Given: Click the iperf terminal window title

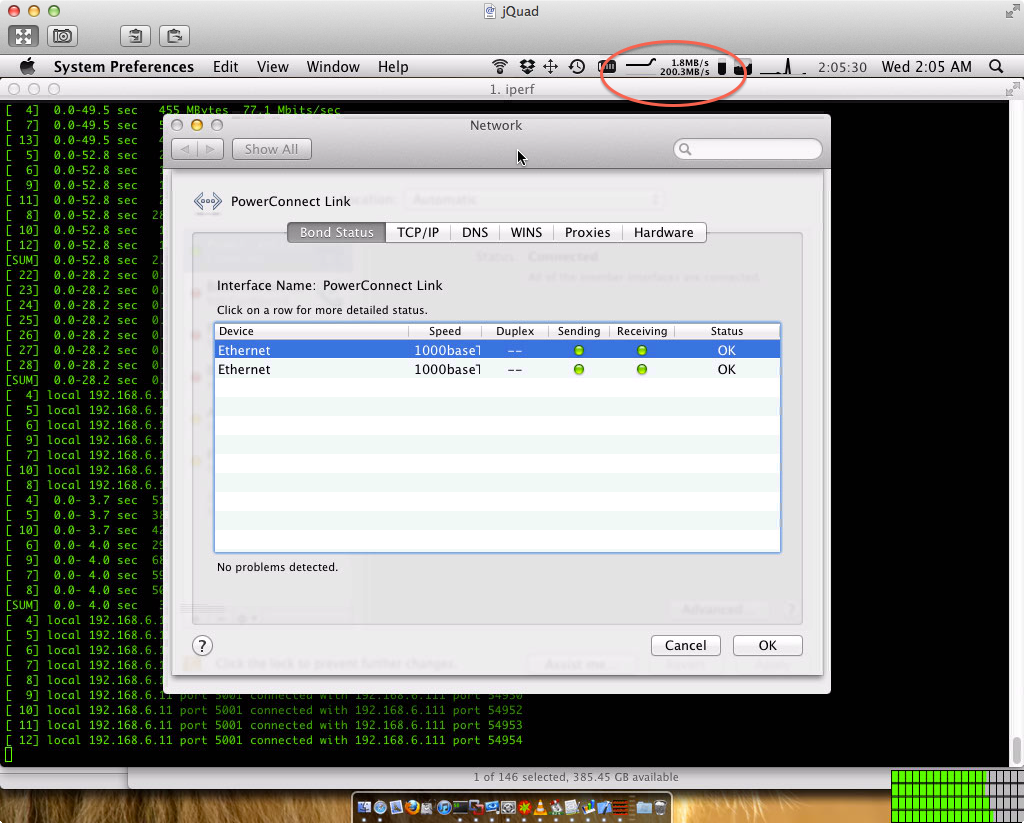Looking at the screenshot, I should (512, 89).
